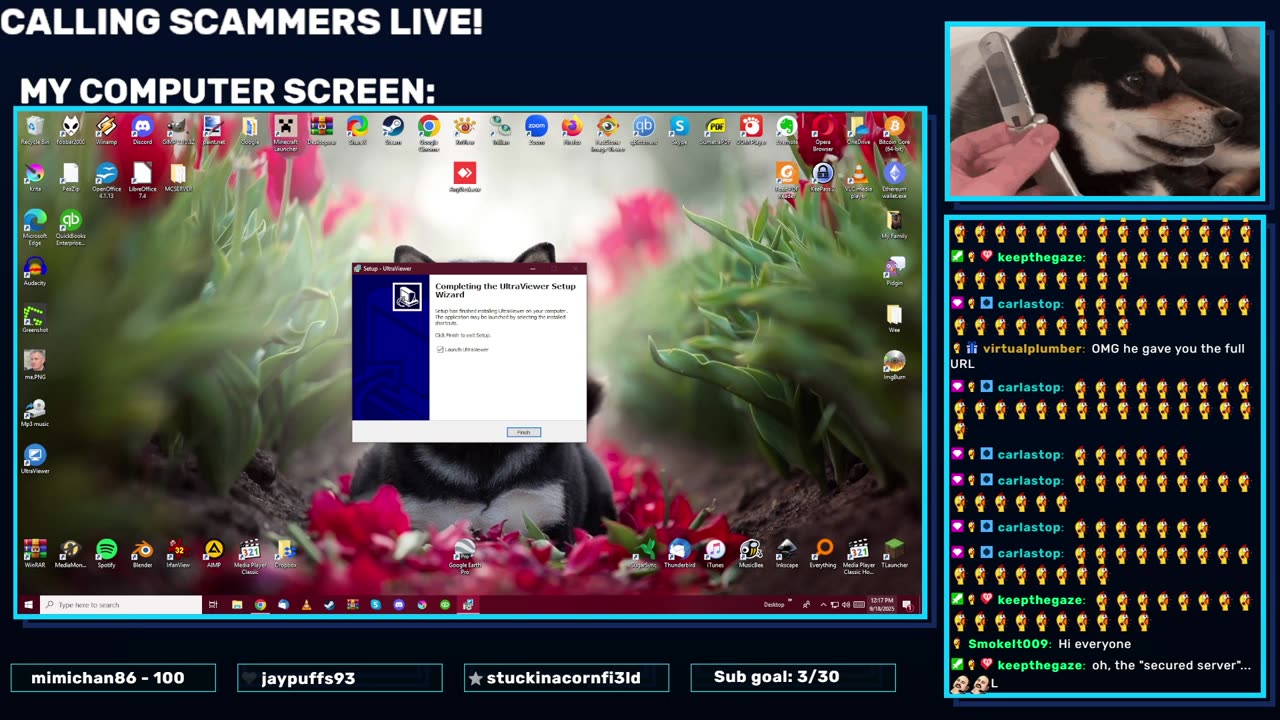Image resolution: width=1280 pixels, height=720 pixels.
Task: Select the UltraViewer desktop shortcut
Action: tap(35, 460)
